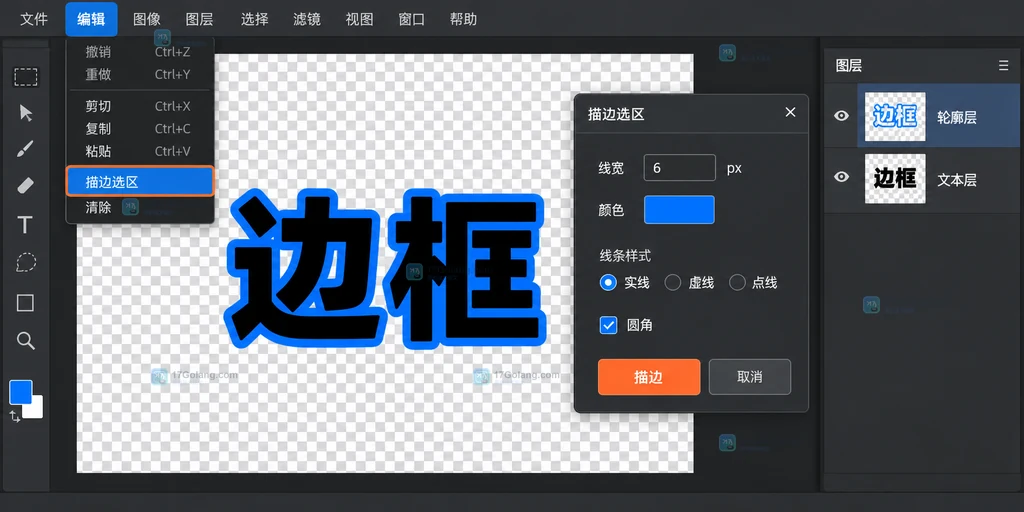Choose 粘贴 from the edit menu
The width and height of the screenshot is (1024, 512).
[x=140, y=152]
